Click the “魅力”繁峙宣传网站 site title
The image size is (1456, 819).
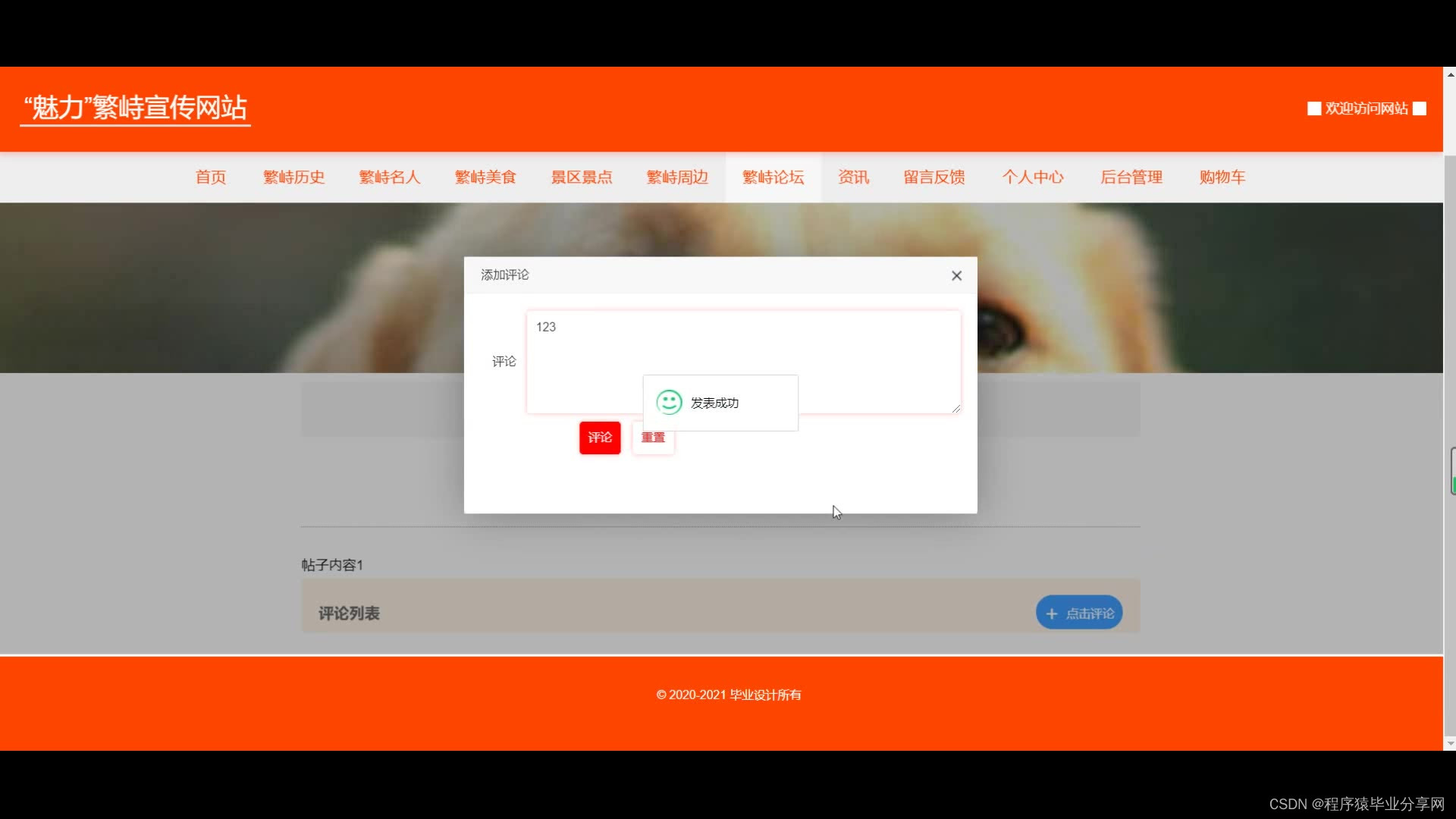tap(135, 108)
